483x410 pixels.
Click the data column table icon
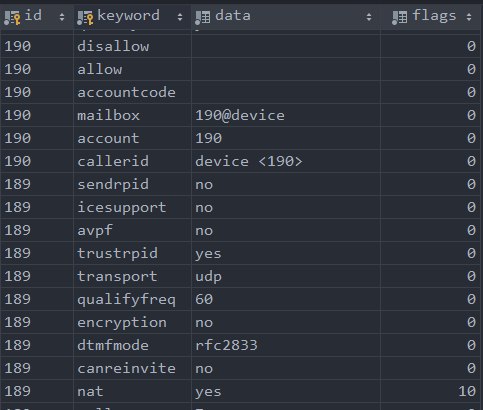[x=203, y=17]
